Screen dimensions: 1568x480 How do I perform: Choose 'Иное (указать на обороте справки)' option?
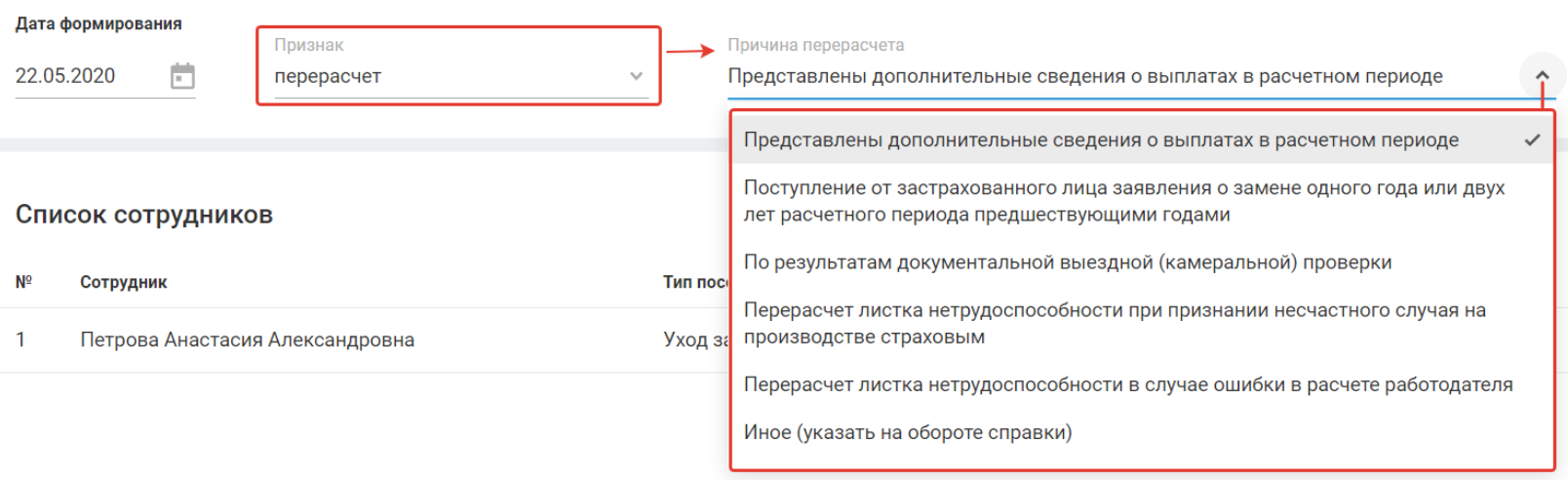907,432
